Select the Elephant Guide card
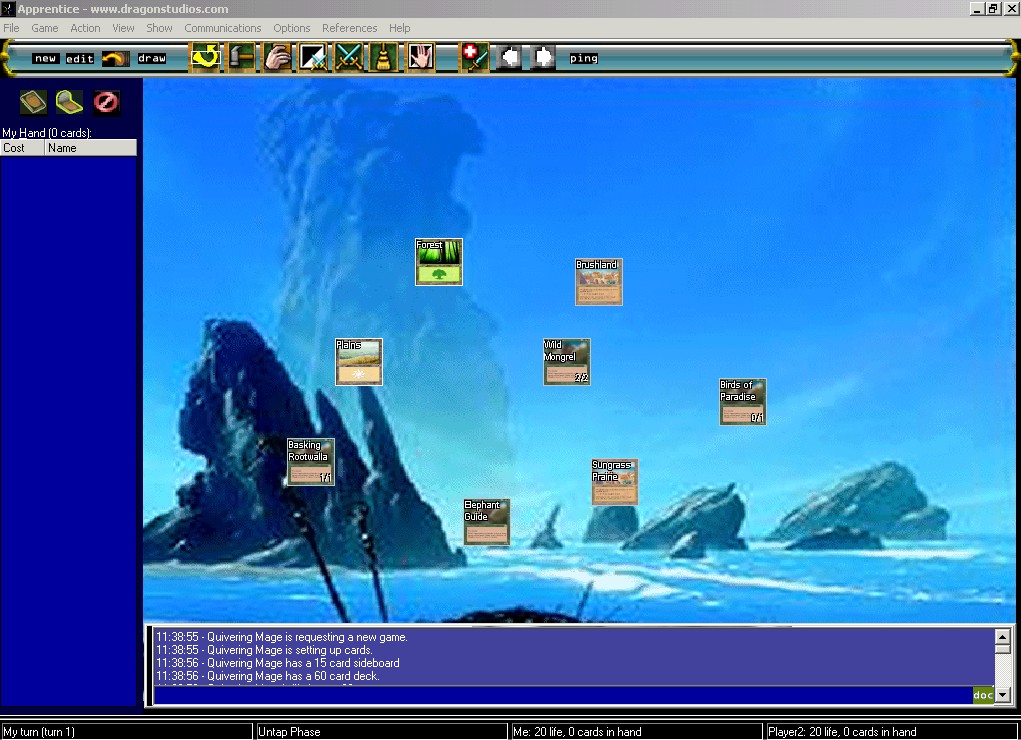This screenshot has width=1021, height=740. coord(487,522)
